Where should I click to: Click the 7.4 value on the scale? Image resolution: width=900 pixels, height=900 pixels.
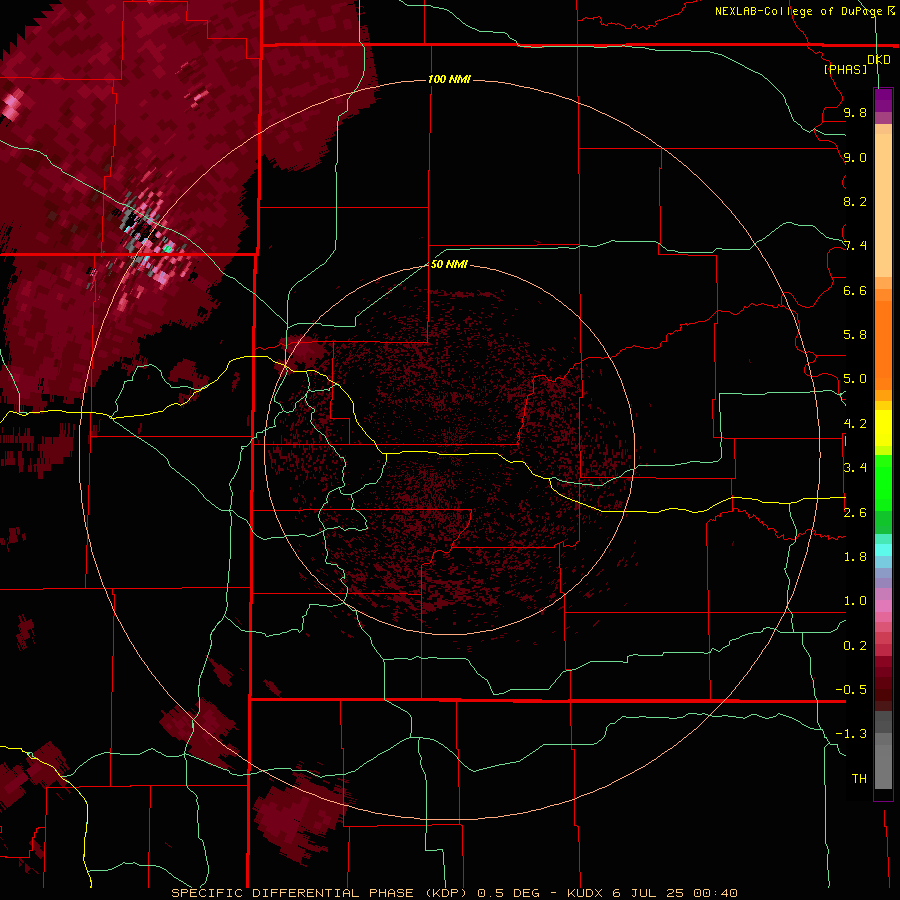(x=855, y=246)
